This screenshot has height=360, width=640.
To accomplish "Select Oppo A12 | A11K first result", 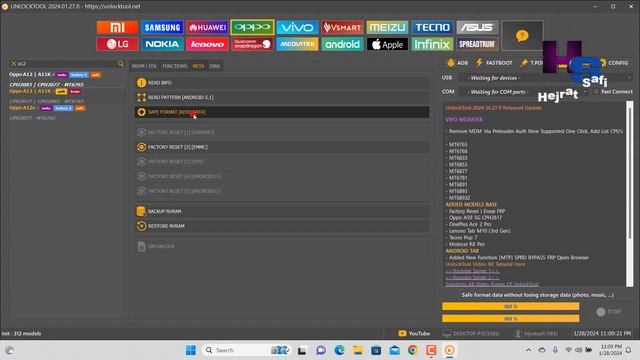I will [x=67, y=79].
